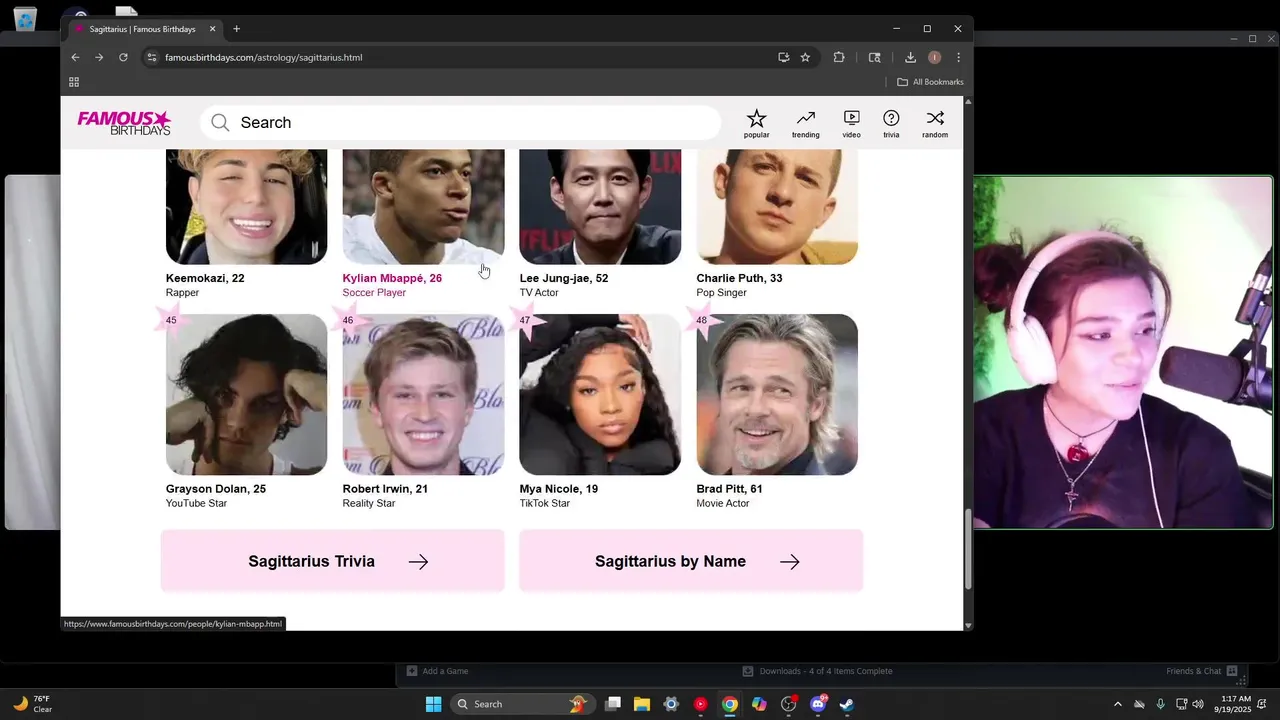
Task: Open Friends & Chat in Steam window
Action: pos(1201,671)
